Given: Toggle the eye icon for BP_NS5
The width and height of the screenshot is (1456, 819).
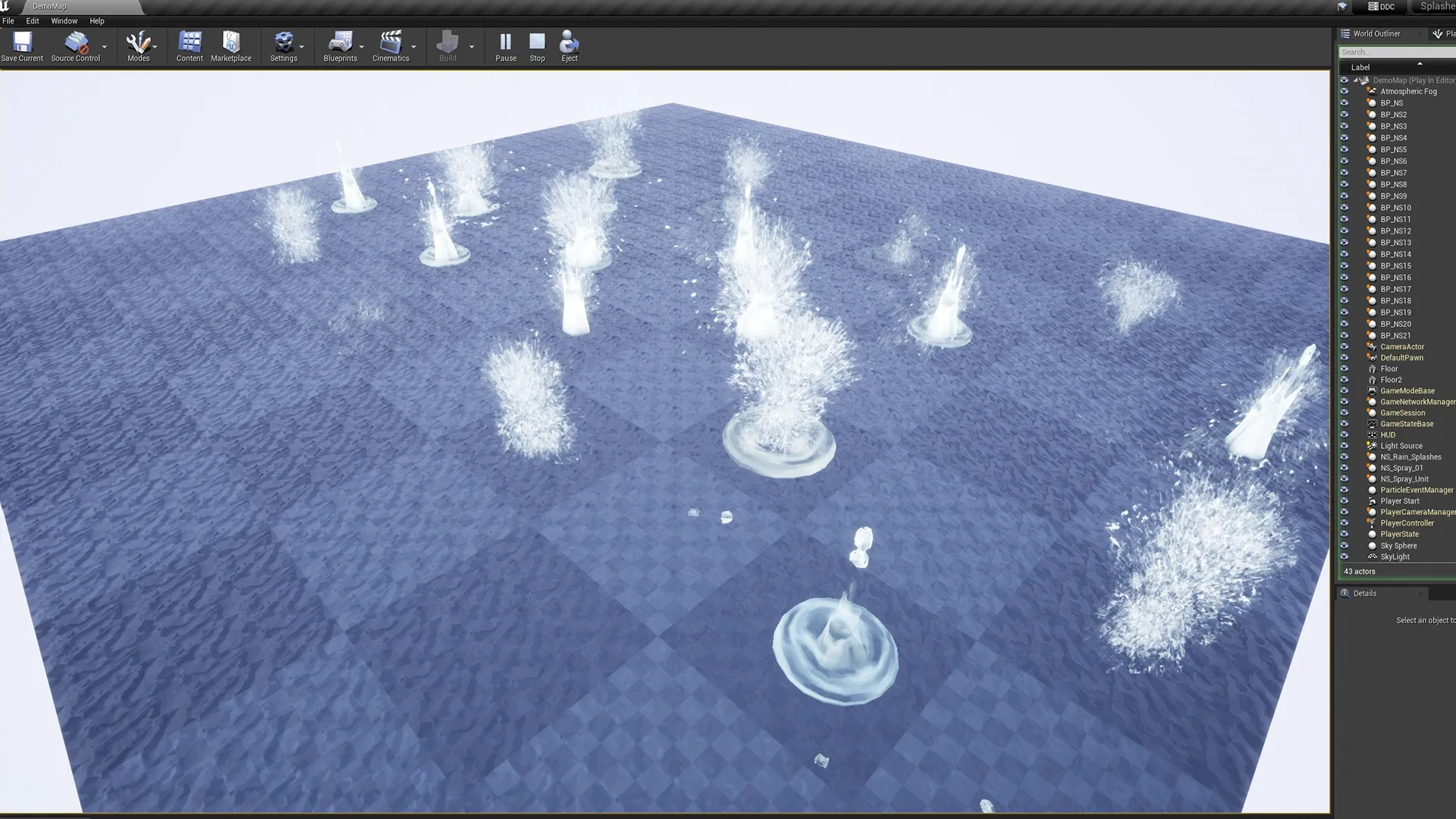Looking at the screenshot, I should pos(1345,149).
